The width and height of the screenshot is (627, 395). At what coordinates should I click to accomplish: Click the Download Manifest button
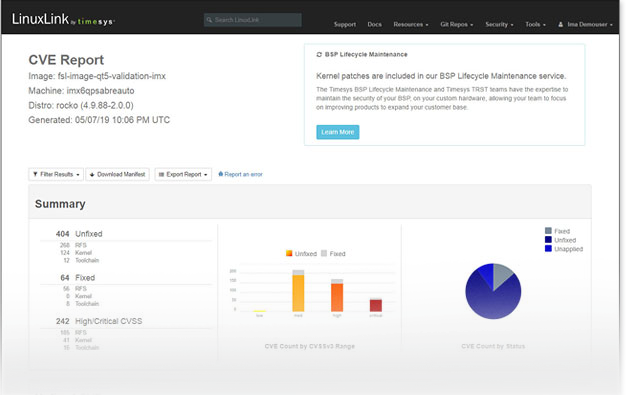coord(118,174)
